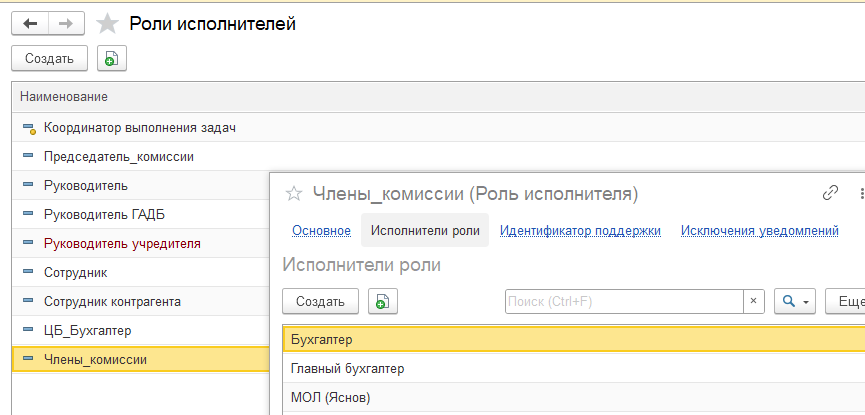
Task: Open the magnifier search dropdown
Action: (795, 301)
